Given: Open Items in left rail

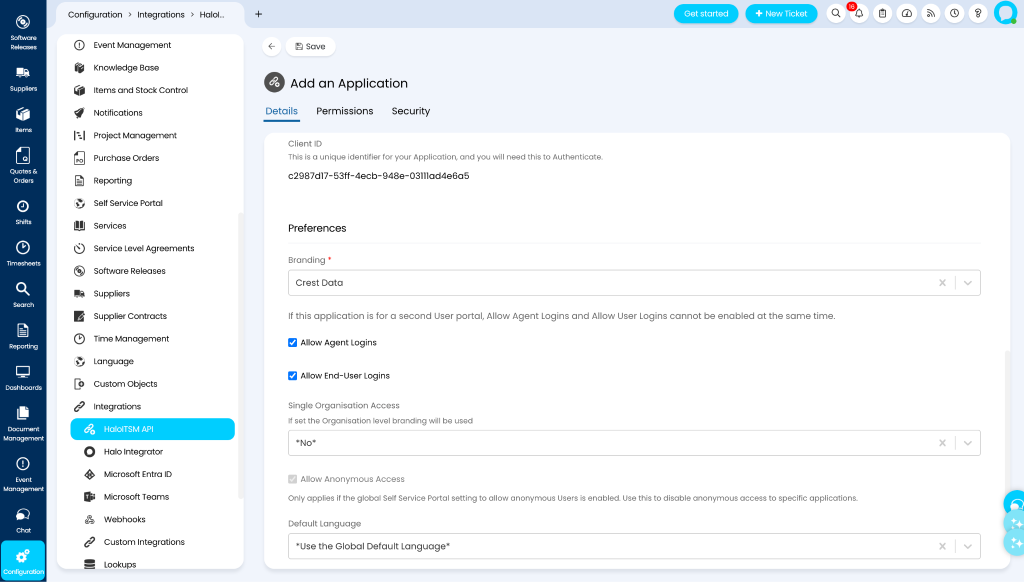Looking at the screenshot, I should click(23, 120).
